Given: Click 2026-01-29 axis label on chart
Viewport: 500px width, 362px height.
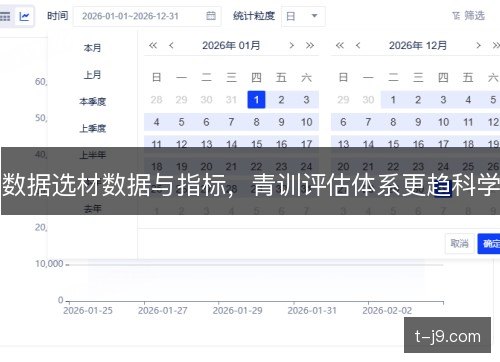Looking at the screenshot, I should pyautogui.click(x=237, y=311).
